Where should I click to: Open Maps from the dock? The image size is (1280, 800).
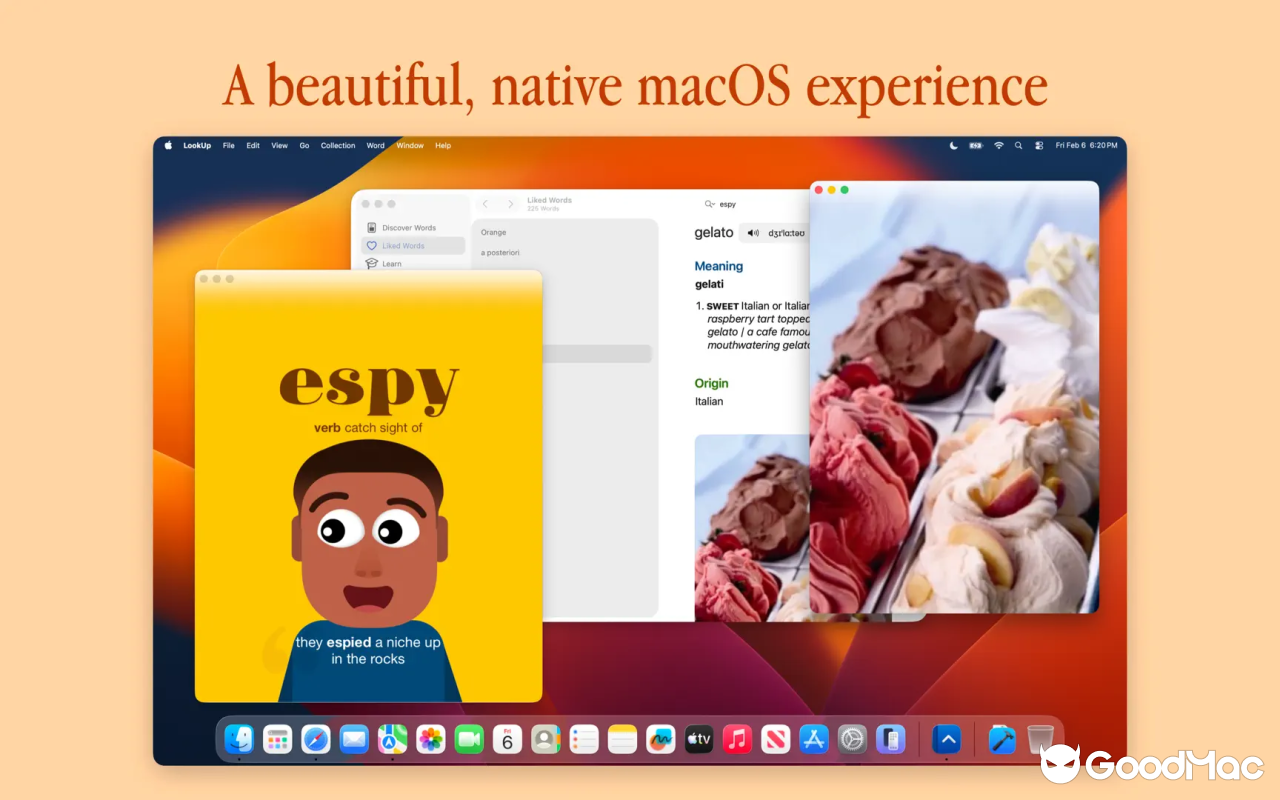(392, 739)
